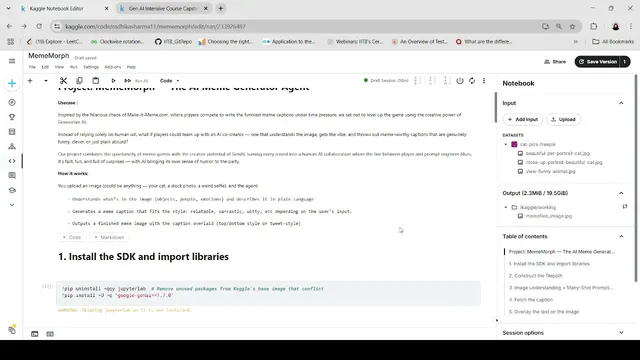This screenshot has width=640, height=360.
Task: Open the File menu
Action: pos(32,67)
